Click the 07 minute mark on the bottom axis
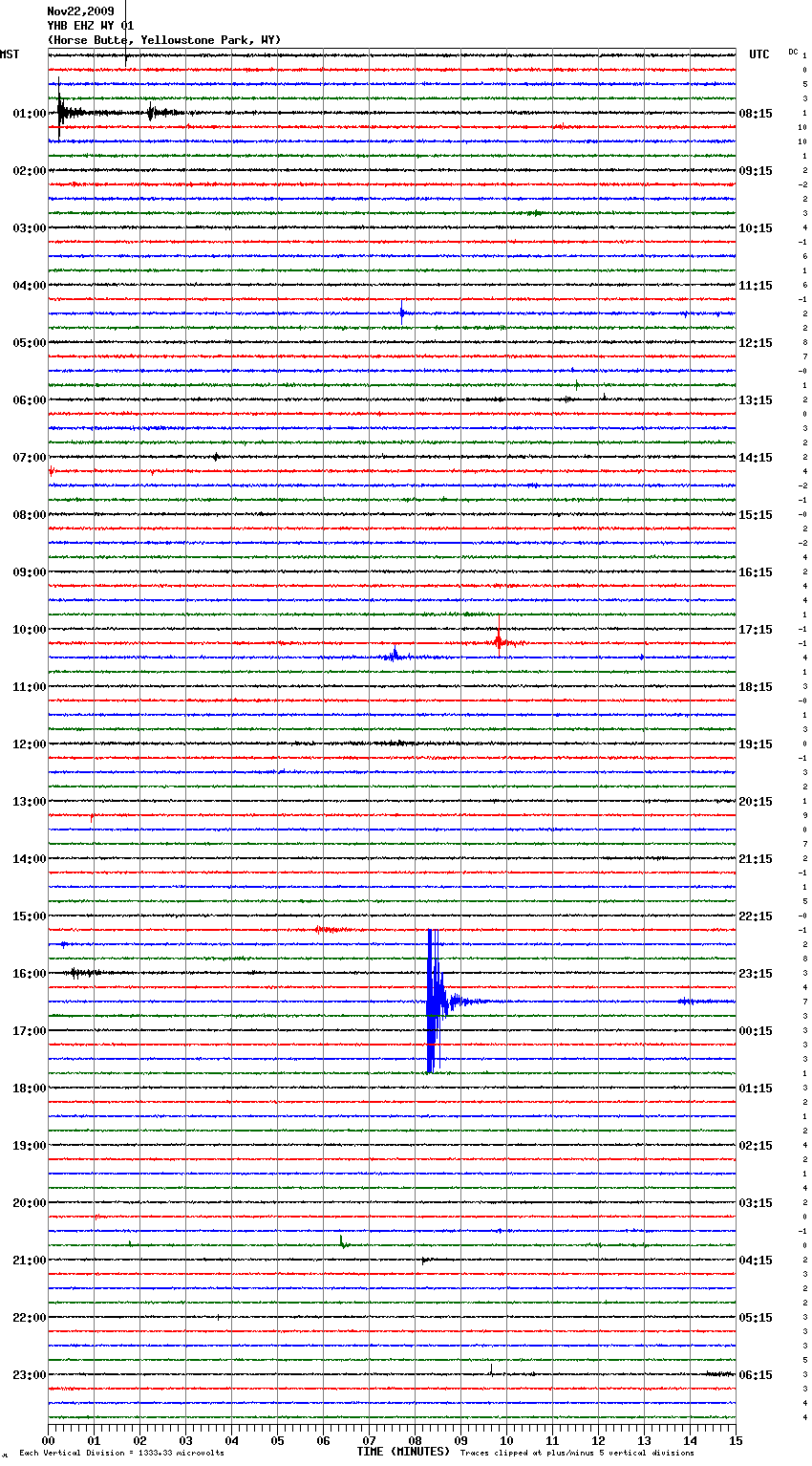 [x=369, y=1440]
